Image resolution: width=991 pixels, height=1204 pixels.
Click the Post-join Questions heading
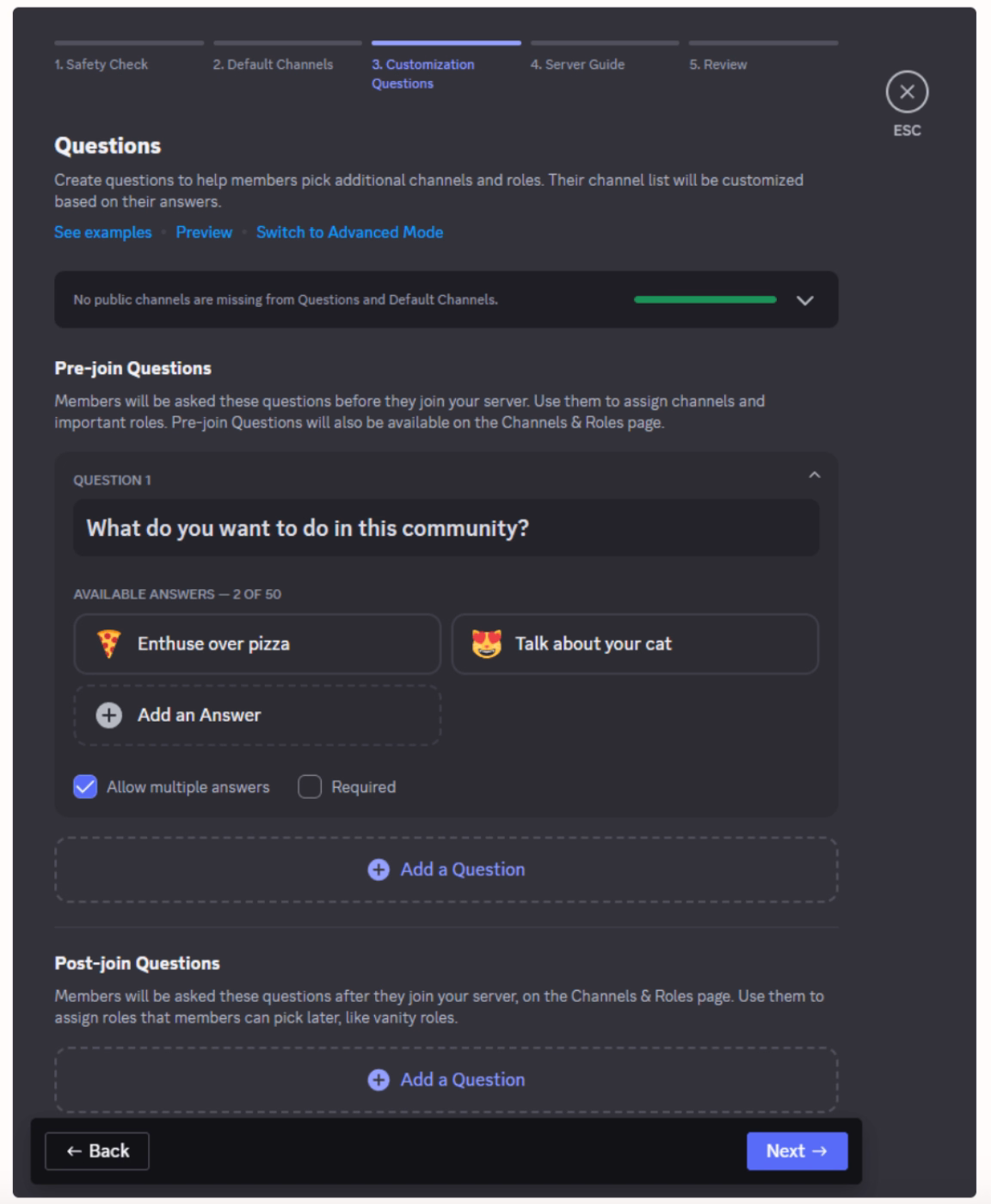click(x=137, y=963)
